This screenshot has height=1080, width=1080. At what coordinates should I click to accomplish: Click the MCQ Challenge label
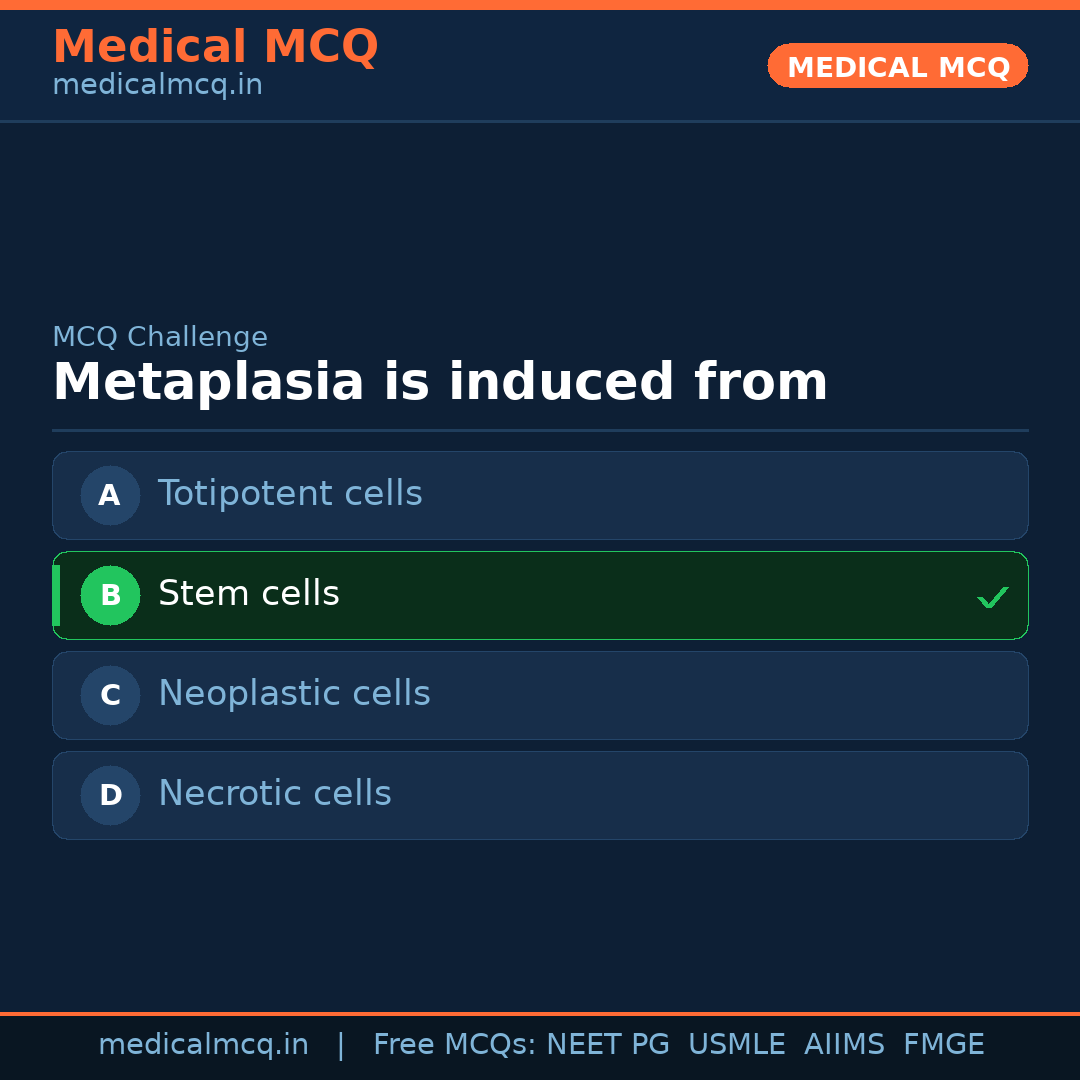coord(160,337)
